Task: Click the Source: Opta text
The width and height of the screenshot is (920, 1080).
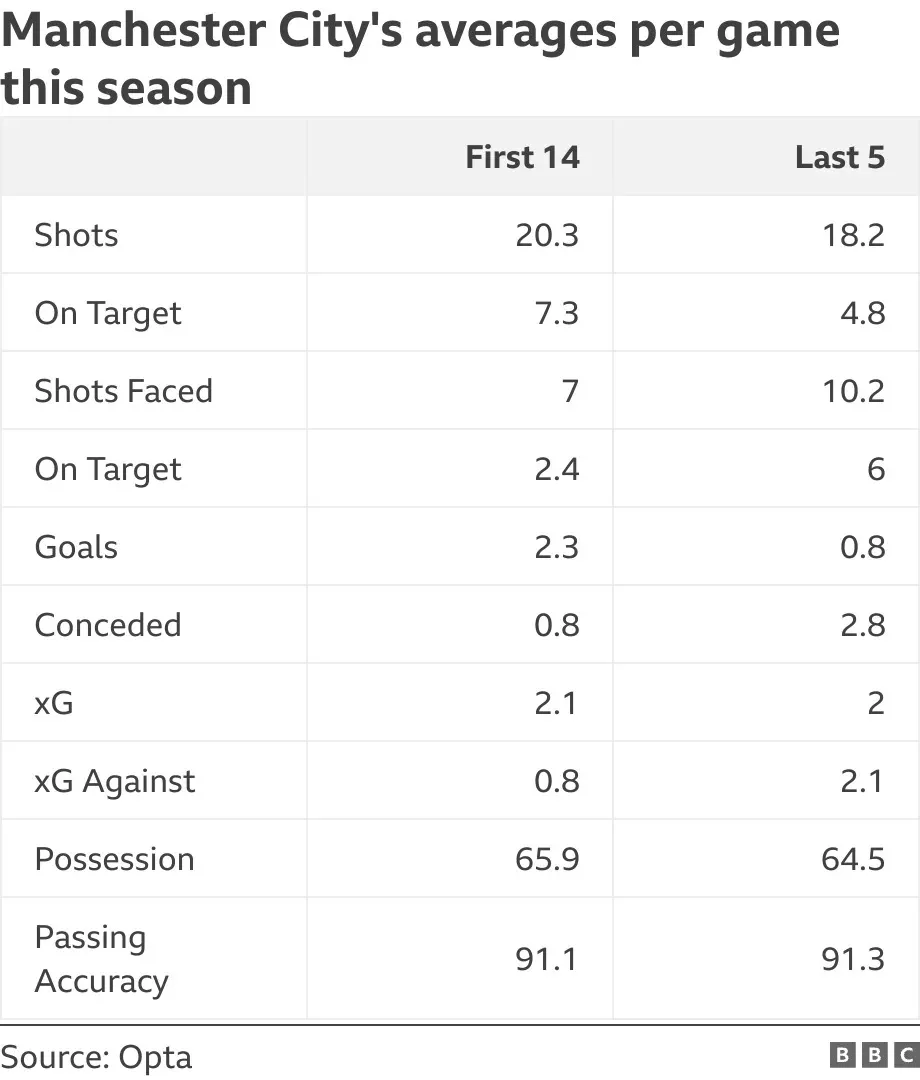Action: tap(96, 1057)
